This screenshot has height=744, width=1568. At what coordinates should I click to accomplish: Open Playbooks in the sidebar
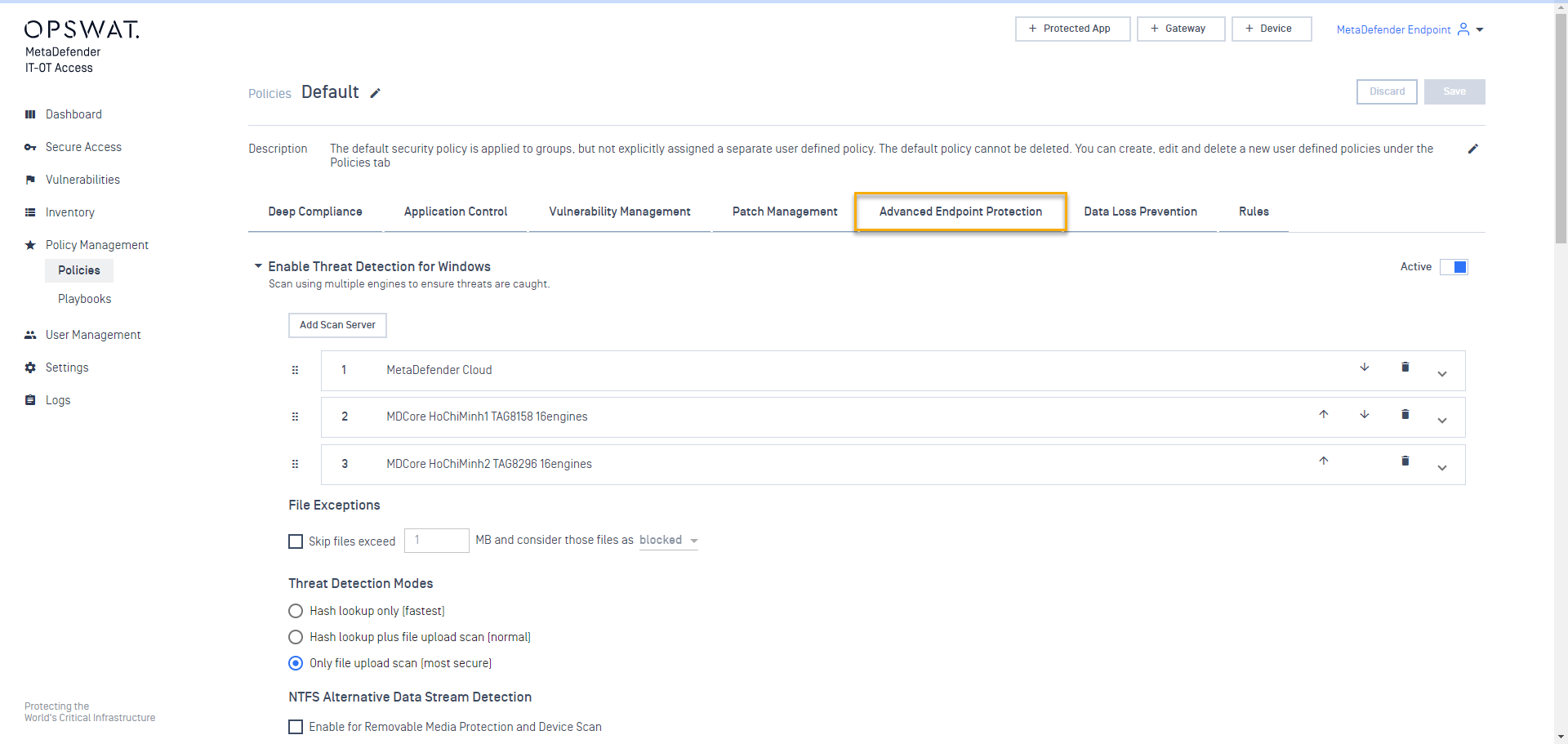point(84,299)
